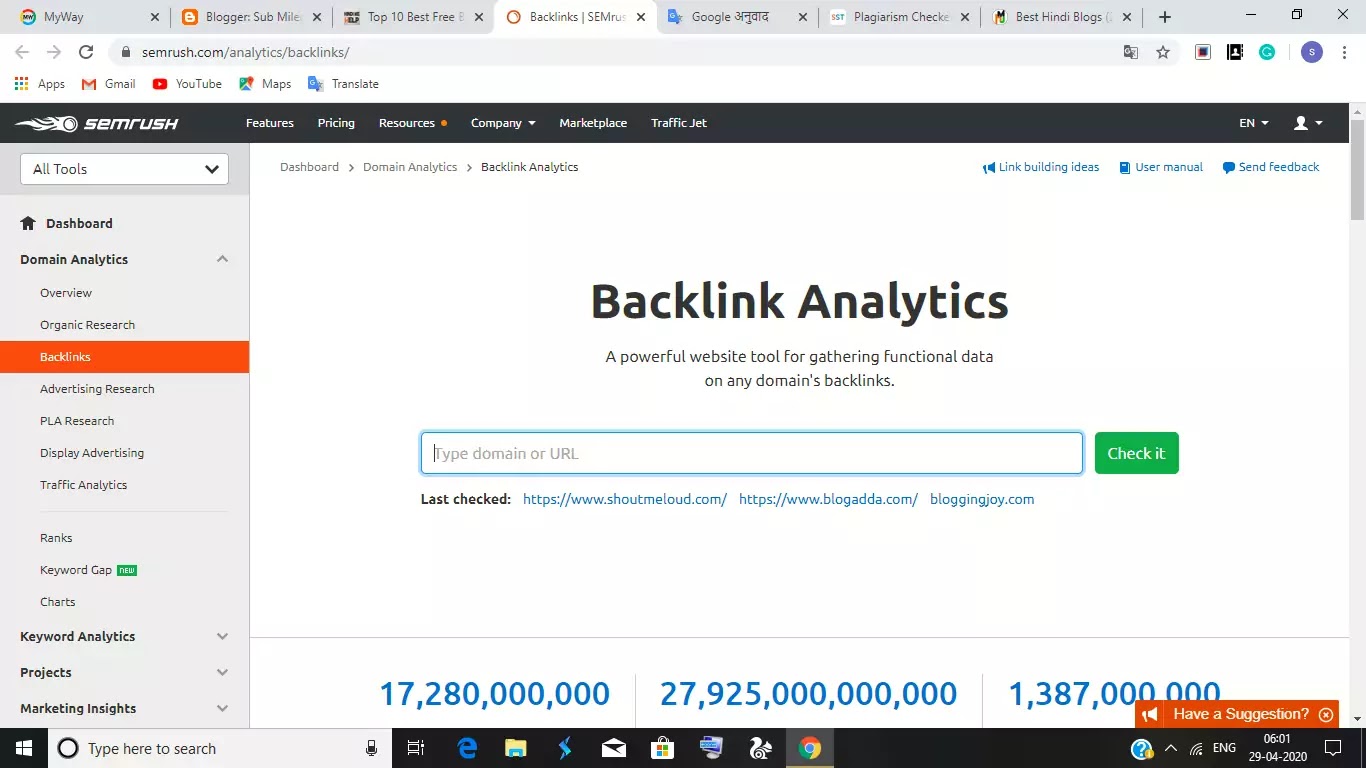The image size is (1366, 768).
Task: Click the browser address bar
Action: coord(620,52)
